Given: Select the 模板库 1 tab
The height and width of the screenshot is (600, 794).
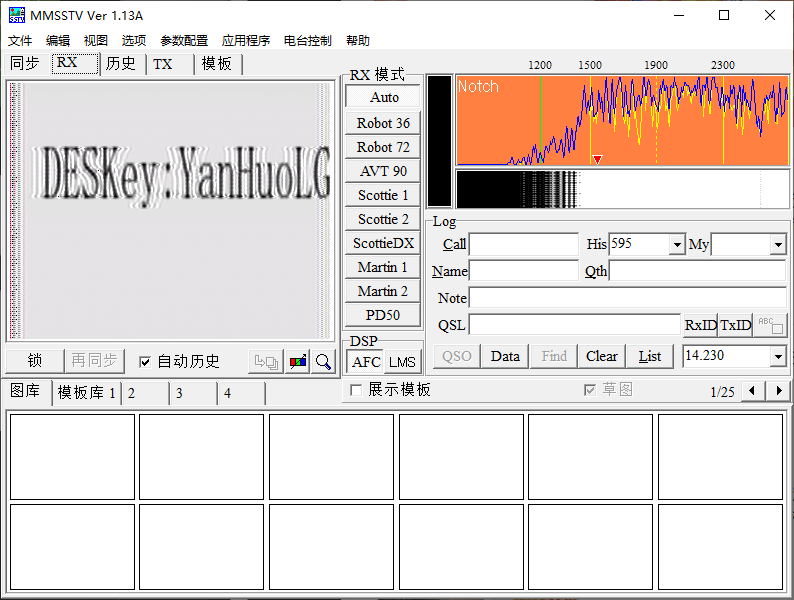Looking at the screenshot, I should 87,393.
